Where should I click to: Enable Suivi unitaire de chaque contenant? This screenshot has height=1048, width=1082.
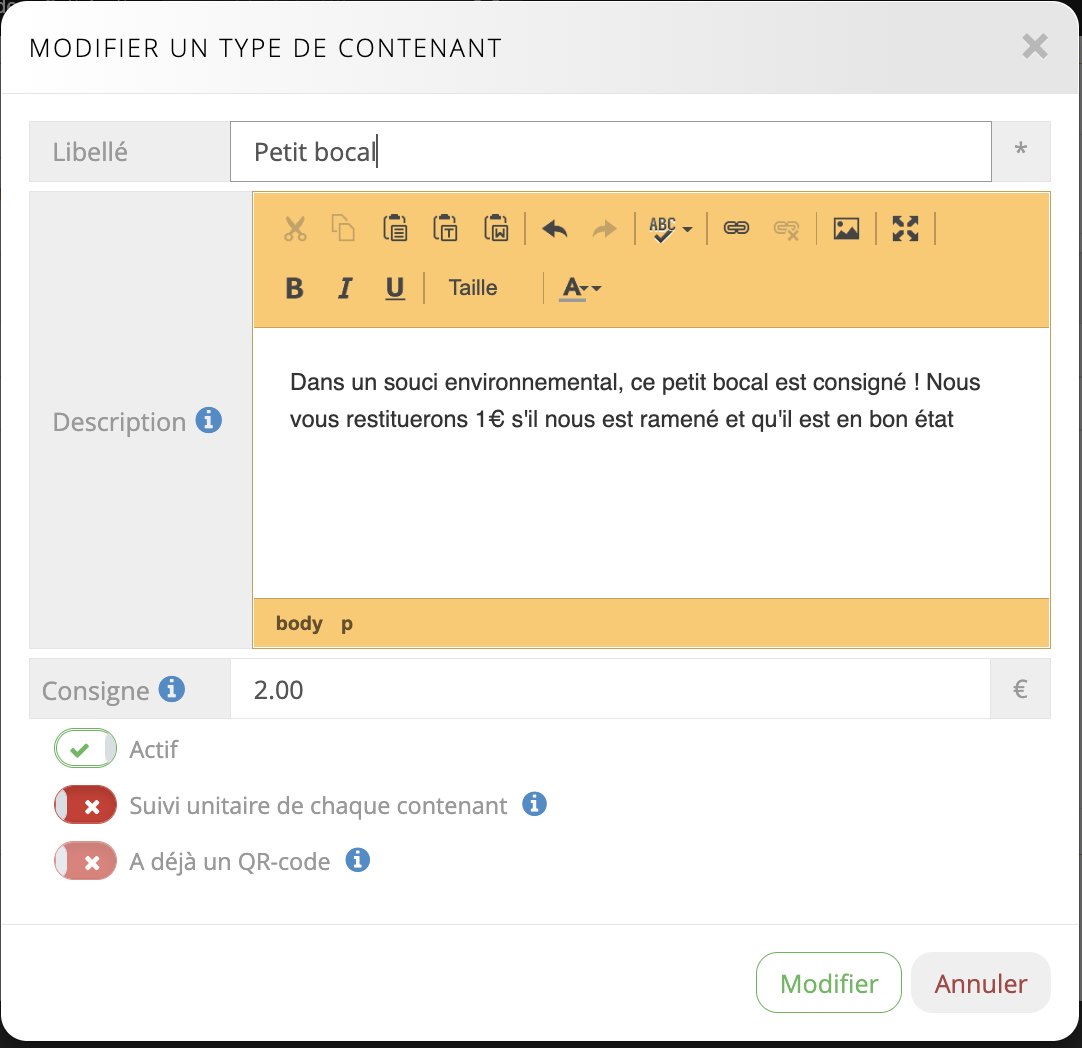86,805
